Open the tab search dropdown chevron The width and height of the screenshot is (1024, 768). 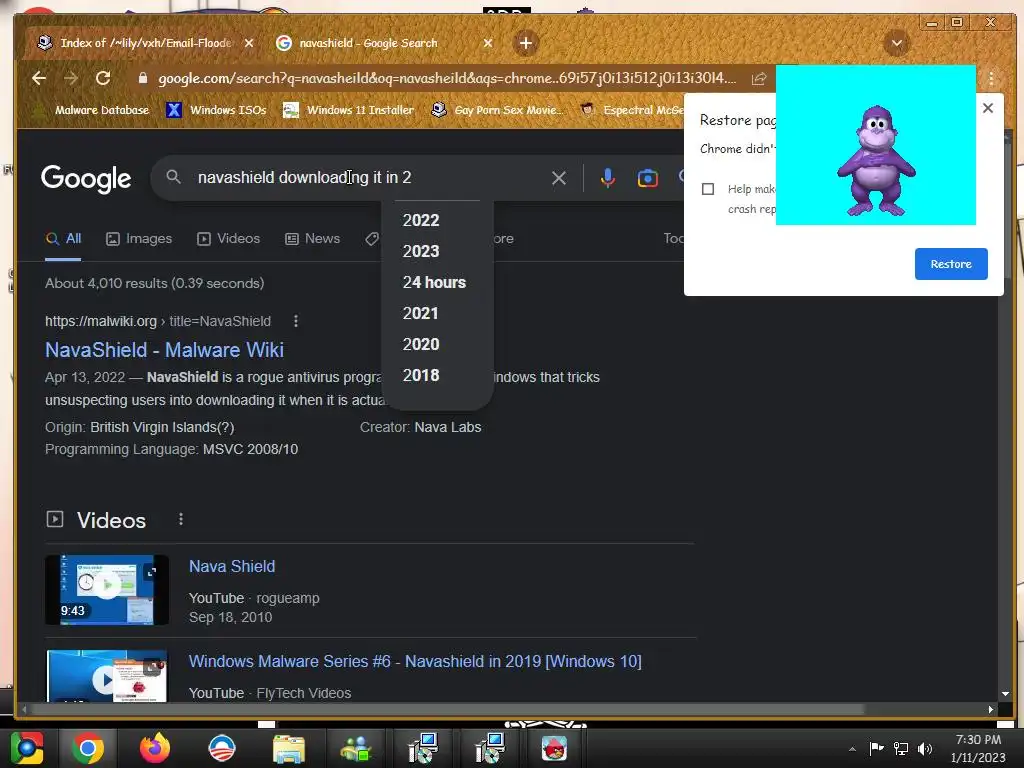(x=897, y=43)
